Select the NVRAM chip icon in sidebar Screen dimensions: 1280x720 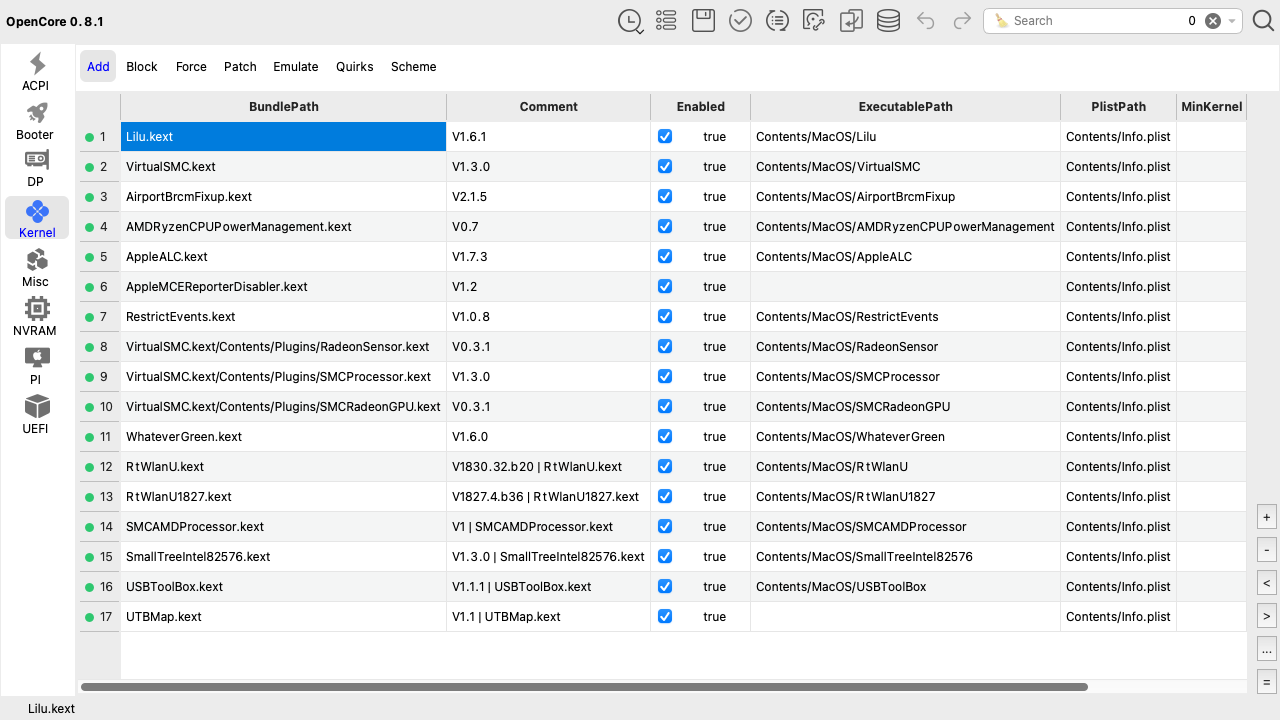click(x=36, y=316)
